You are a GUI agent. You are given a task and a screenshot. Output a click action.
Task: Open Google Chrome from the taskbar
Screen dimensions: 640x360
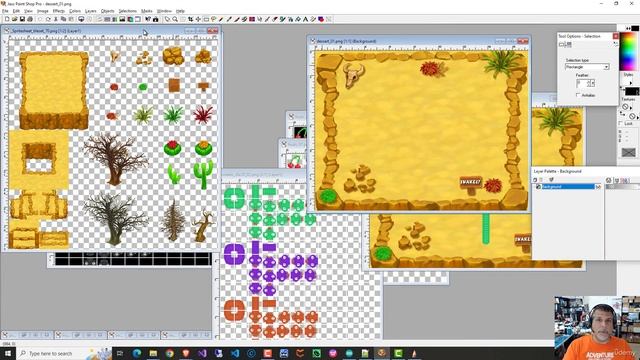[169, 353]
